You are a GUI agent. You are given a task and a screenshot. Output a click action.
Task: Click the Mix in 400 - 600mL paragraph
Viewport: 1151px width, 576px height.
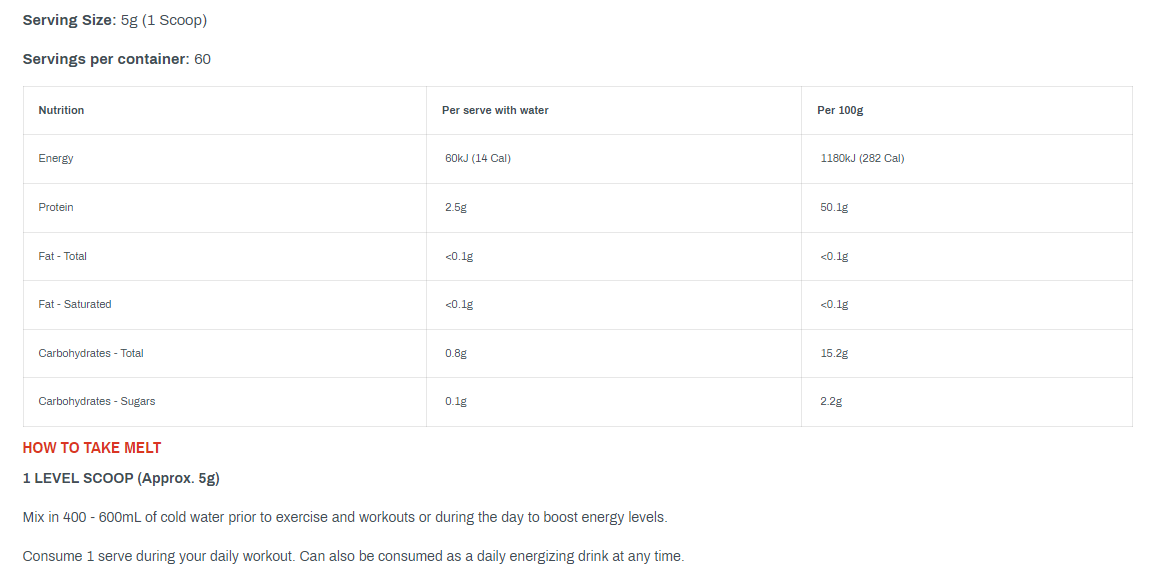(345, 517)
